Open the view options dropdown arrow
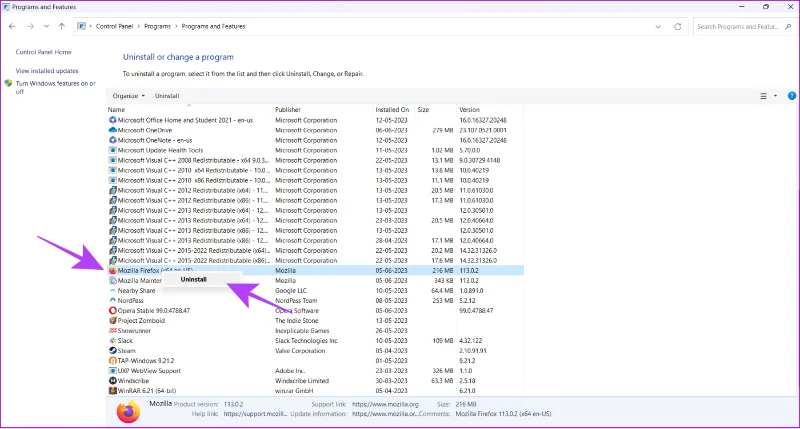 click(776, 96)
